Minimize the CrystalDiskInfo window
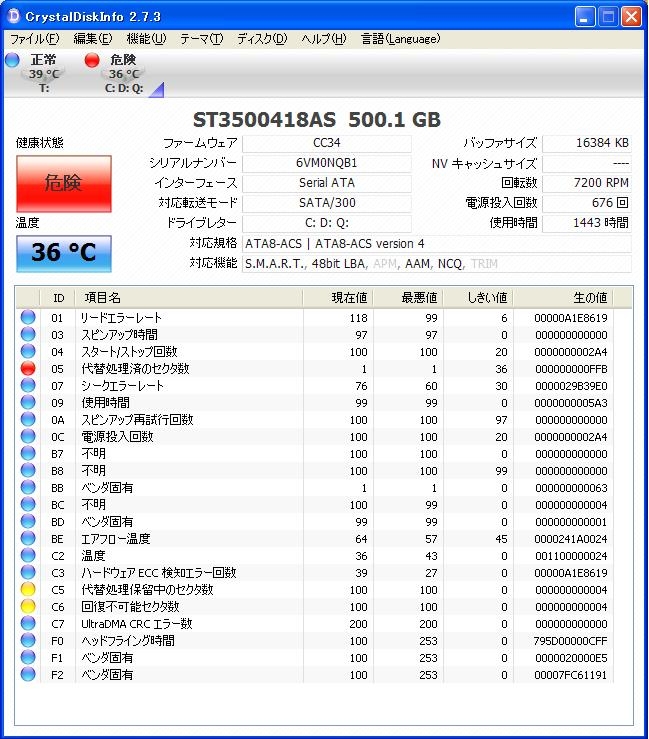 click(x=585, y=17)
